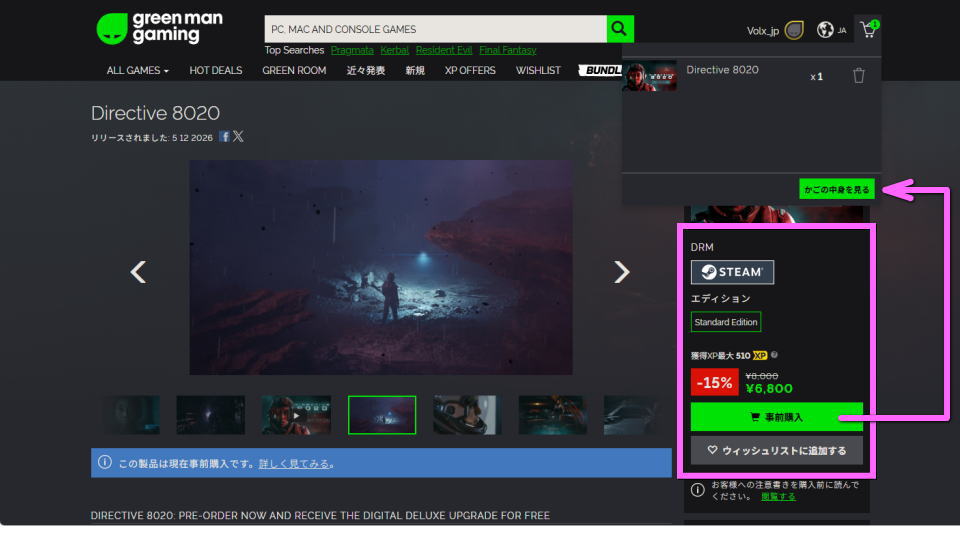The height and width of the screenshot is (540, 960).
Task: Open the shopping cart icon
Action: click(x=868, y=30)
